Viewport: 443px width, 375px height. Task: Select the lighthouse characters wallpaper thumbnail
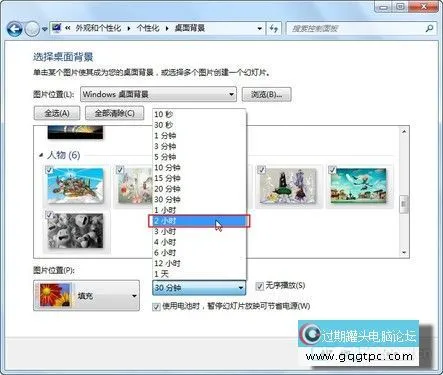[288, 186]
